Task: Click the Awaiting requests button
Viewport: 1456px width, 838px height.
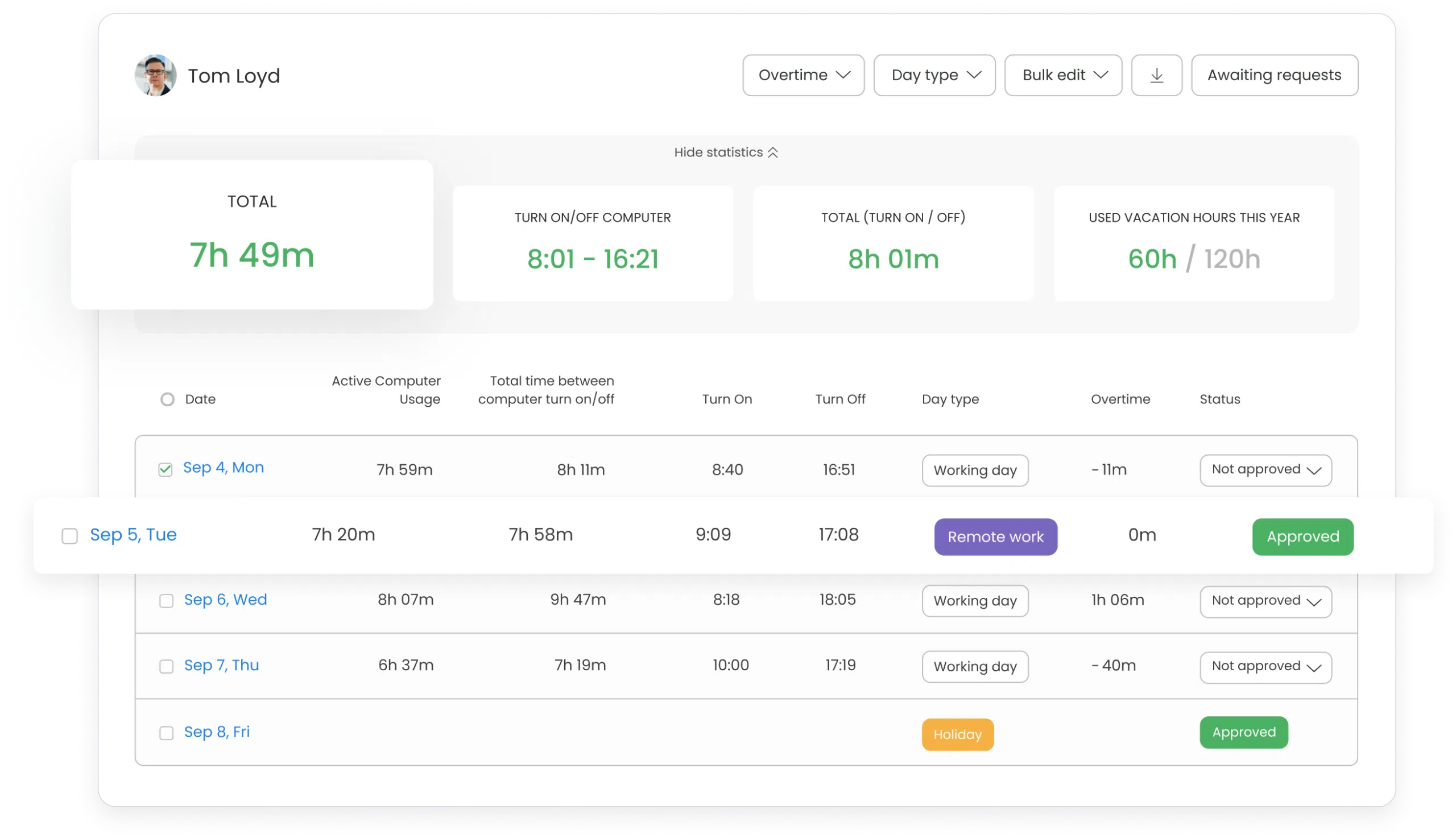Action: pyautogui.click(x=1274, y=75)
